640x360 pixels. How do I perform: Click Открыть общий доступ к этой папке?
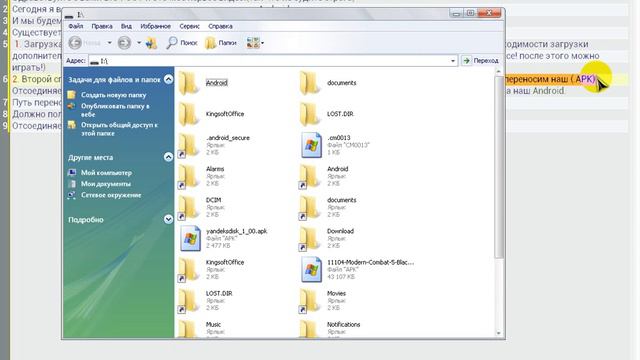[x=119, y=129]
